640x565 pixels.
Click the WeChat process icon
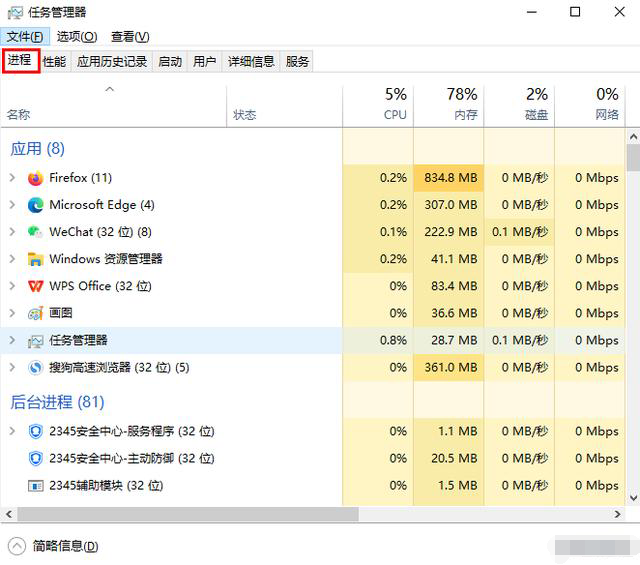[x=36, y=232]
